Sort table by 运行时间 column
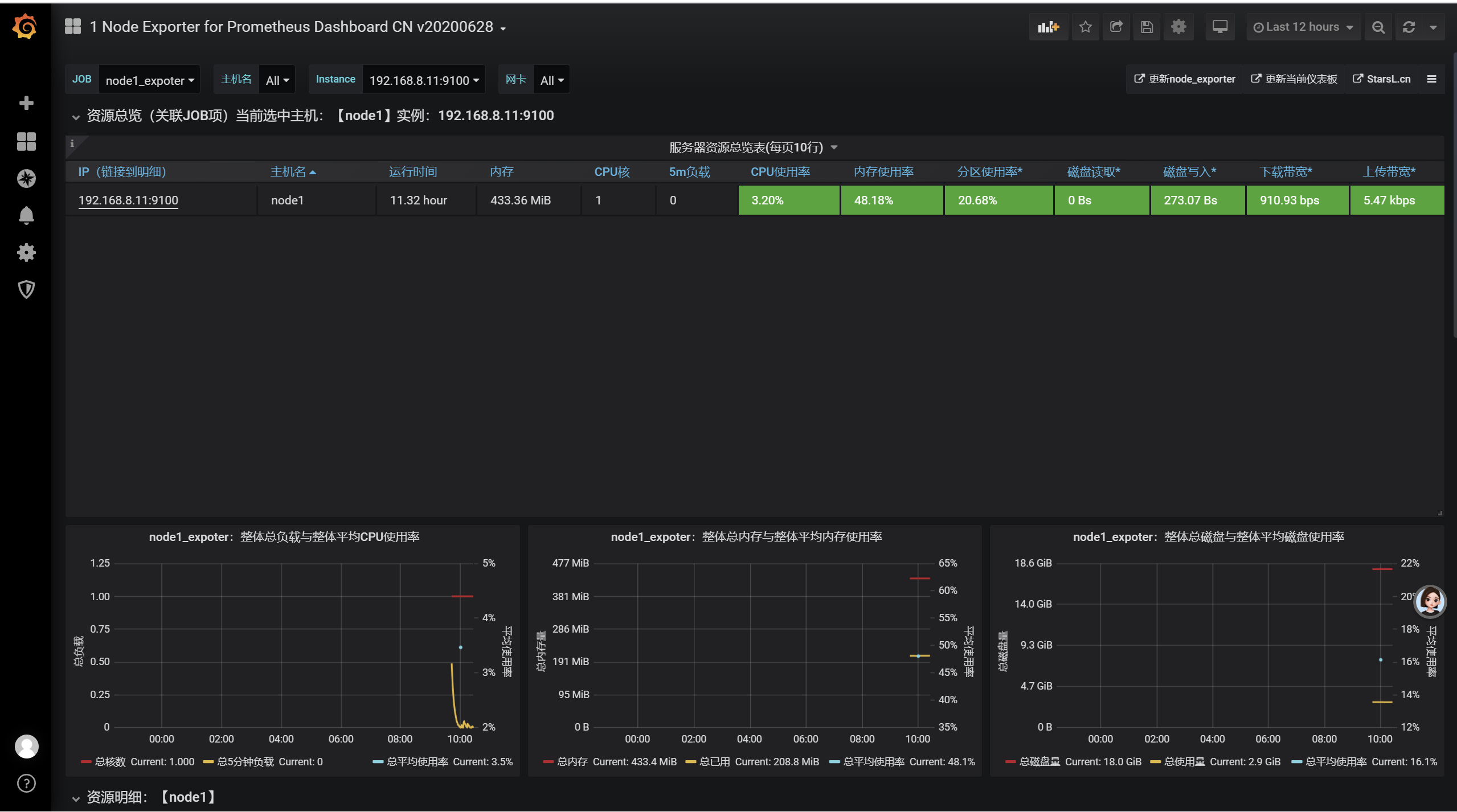Image resolution: width=1457 pixels, height=812 pixels. click(413, 172)
